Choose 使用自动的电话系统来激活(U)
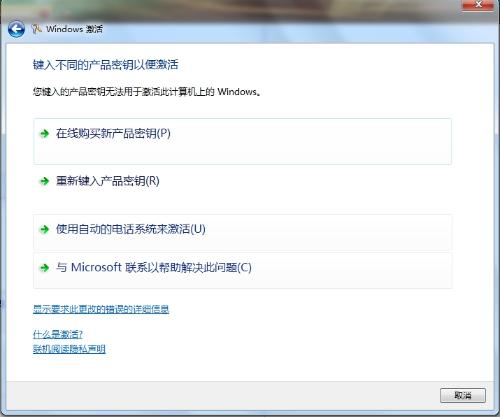 (242, 233)
